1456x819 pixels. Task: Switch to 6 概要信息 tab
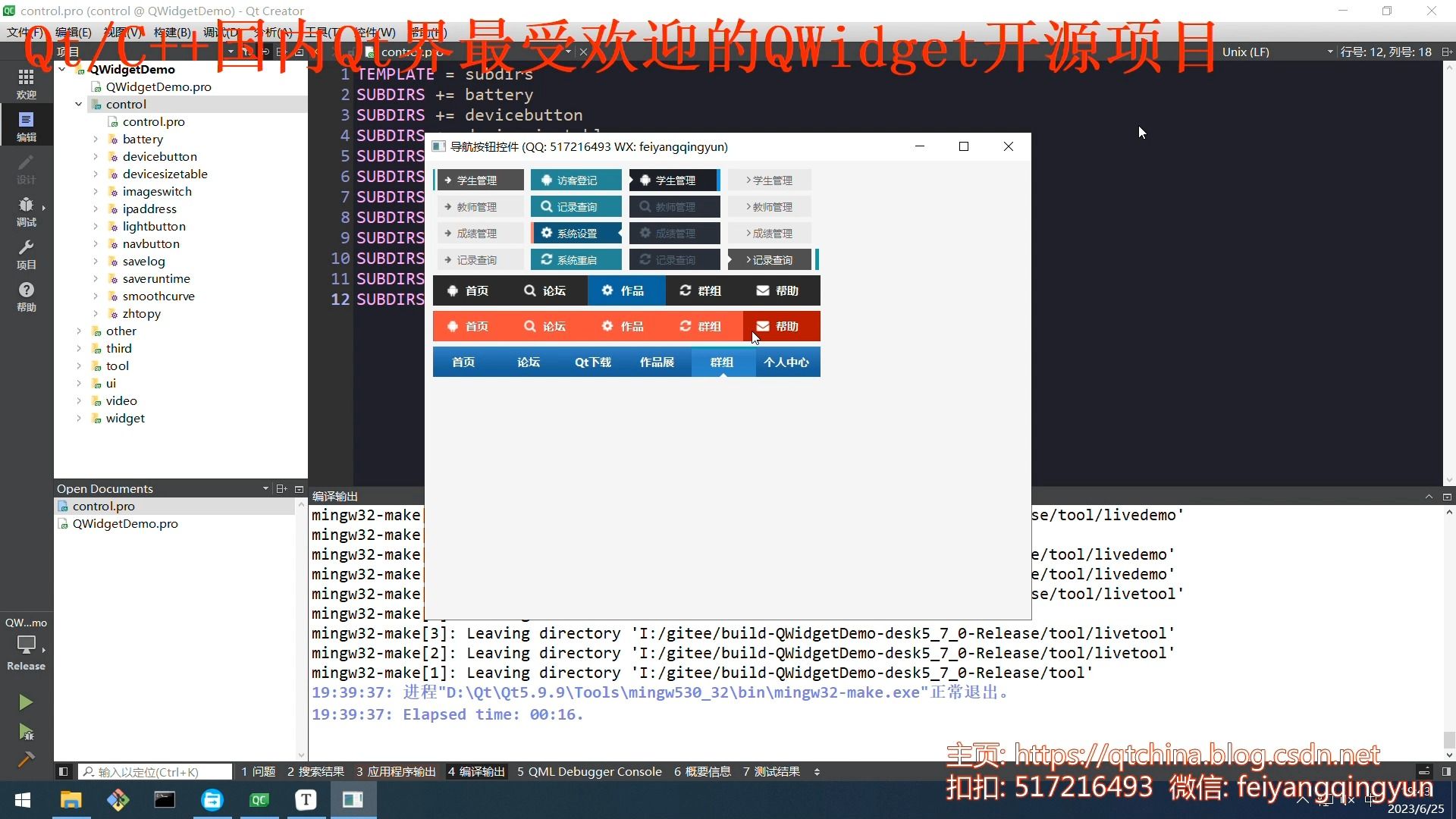tap(702, 772)
